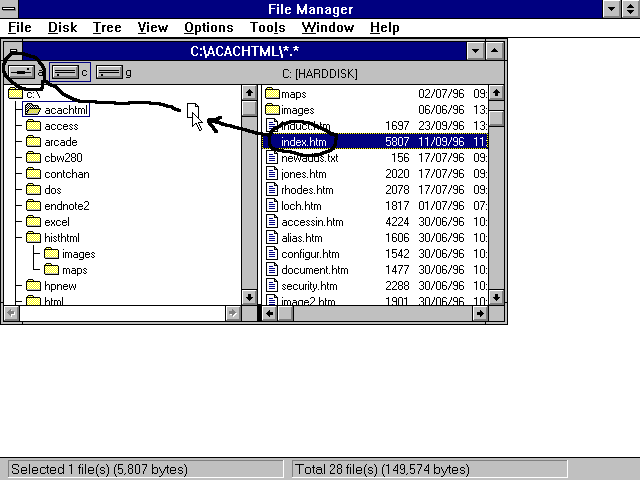640x480 pixels.
Task: Select floppy drive a icon
Action: pos(21,72)
